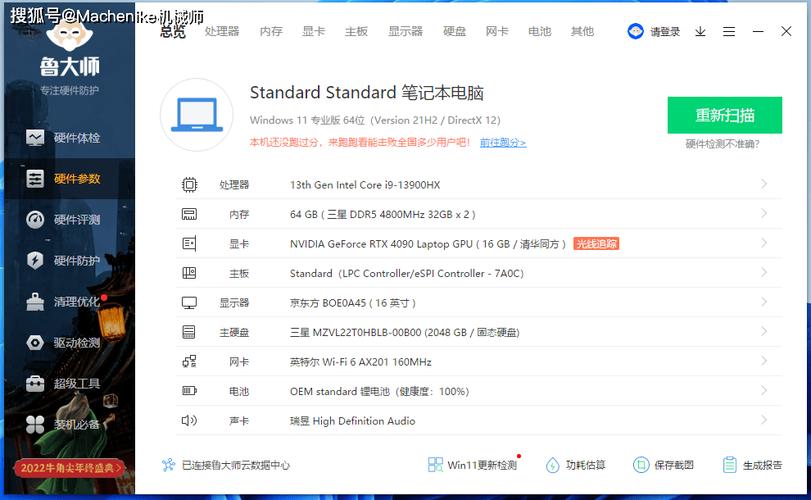Click the 生成报告 clipboard icon

(729, 465)
